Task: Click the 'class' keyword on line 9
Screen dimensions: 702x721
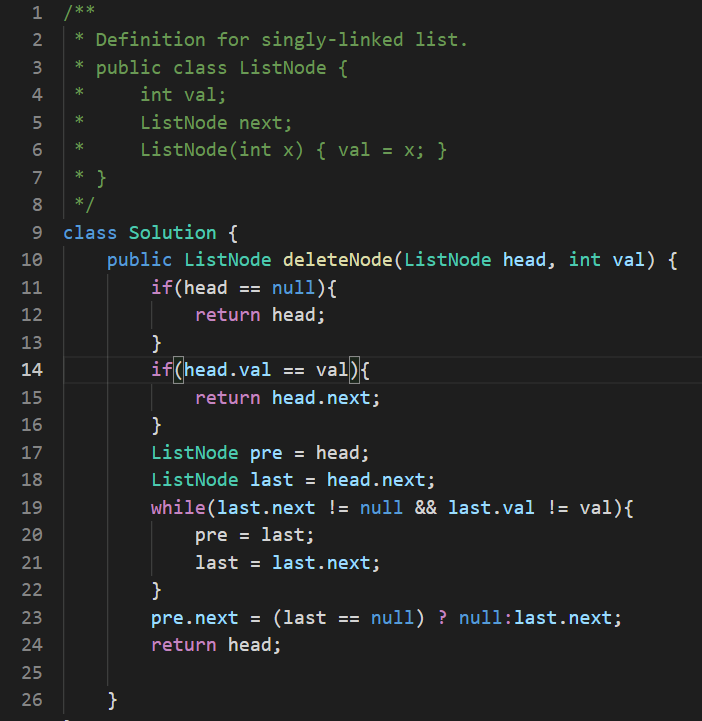Action: point(90,233)
